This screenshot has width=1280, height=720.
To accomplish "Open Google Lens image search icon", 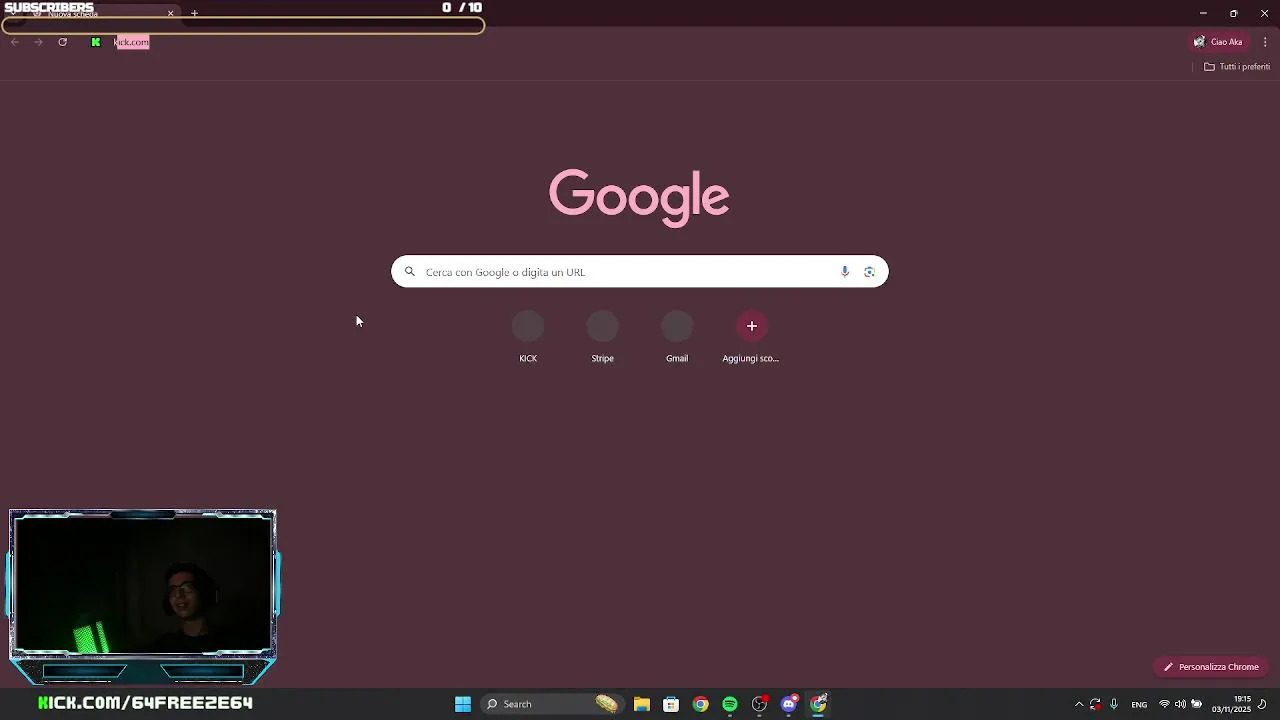I will pyautogui.click(x=869, y=272).
